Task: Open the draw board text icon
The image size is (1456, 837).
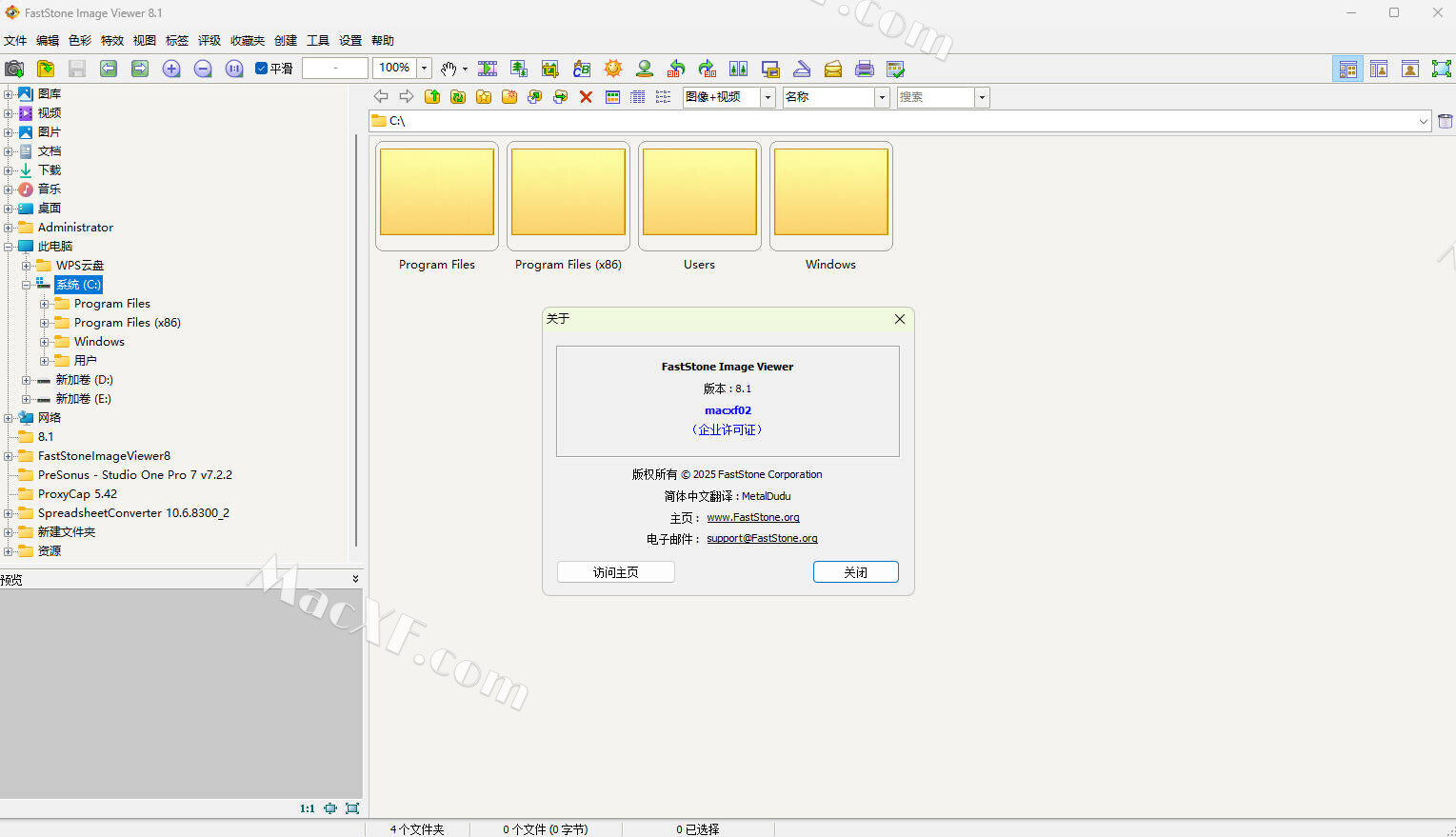Action: pos(582,69)
